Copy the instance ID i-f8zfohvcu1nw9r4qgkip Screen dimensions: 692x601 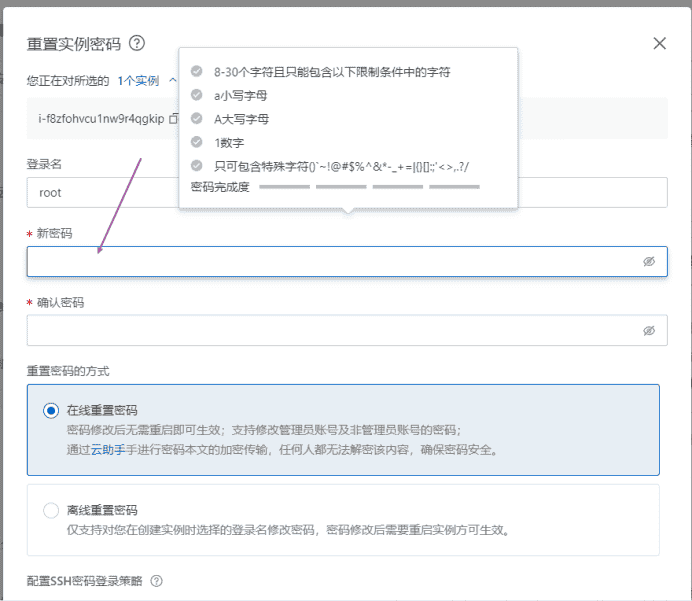point(173,119)
